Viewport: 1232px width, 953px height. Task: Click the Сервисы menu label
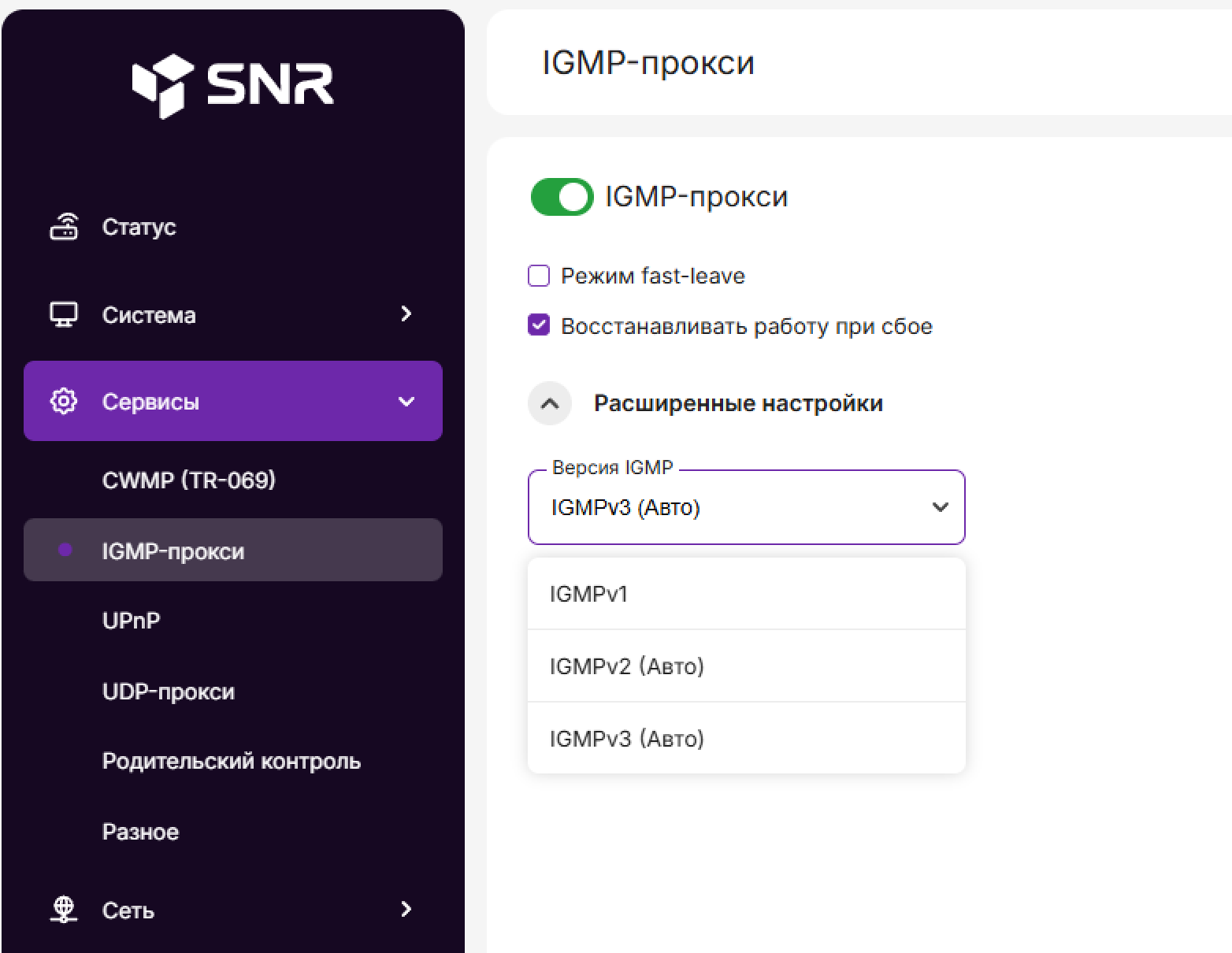(150, 402)
